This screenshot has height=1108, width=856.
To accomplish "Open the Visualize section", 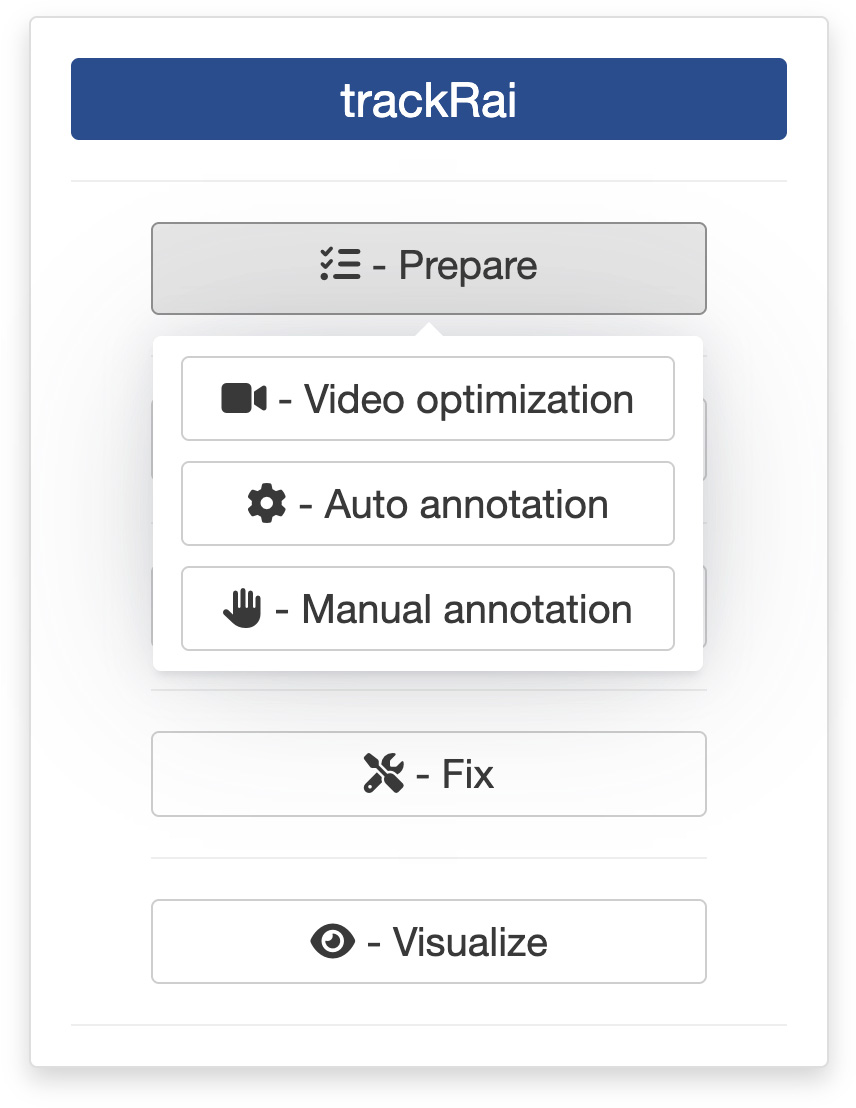I will tap(428, 941).
